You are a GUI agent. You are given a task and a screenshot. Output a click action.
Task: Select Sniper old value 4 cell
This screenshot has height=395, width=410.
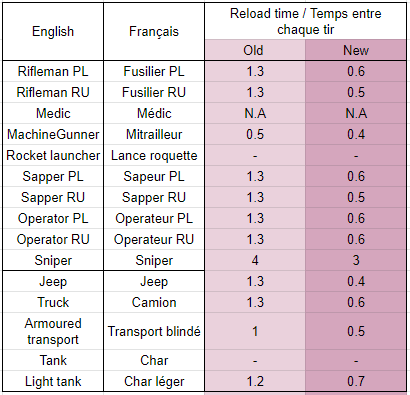coord(255,260)
